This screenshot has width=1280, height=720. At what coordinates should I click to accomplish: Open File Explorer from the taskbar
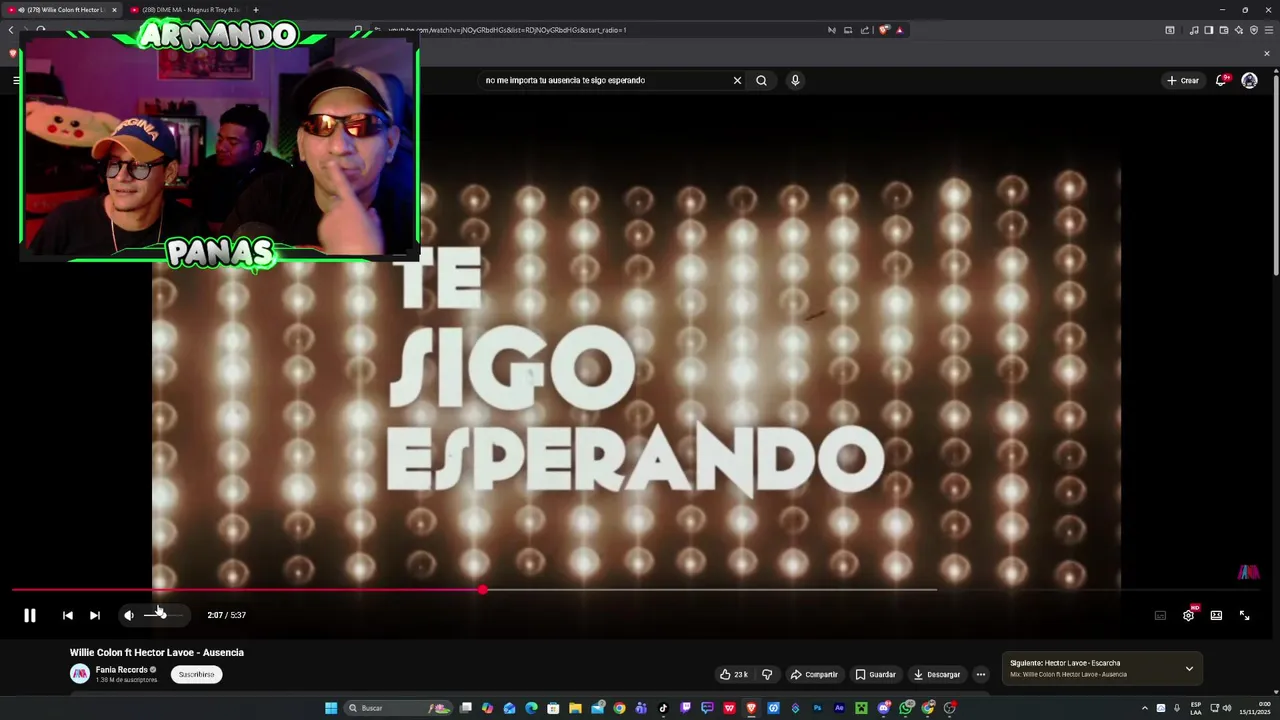[575, 708]
